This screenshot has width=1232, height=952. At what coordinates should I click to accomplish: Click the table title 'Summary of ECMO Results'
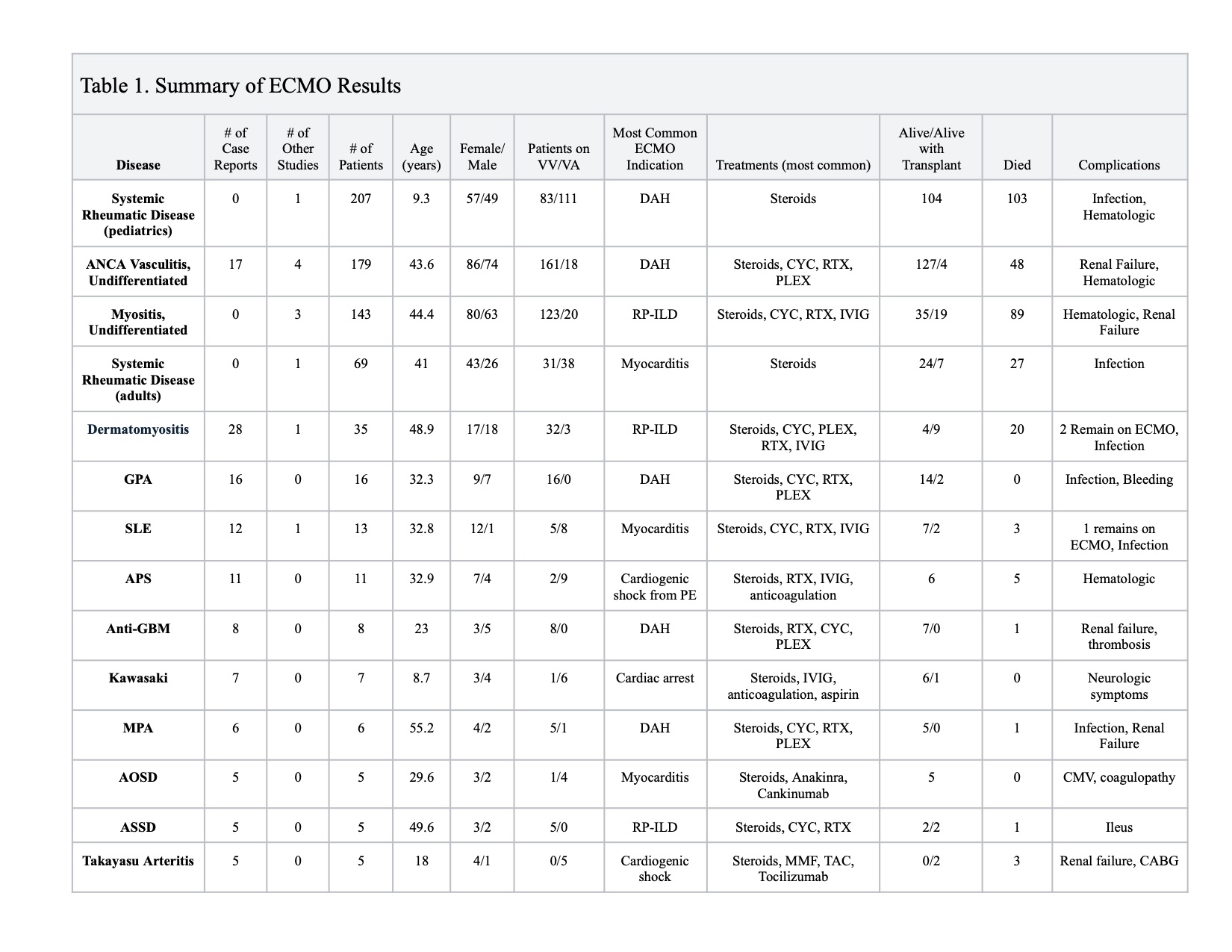pyautogui.click(x=240, y=86)
